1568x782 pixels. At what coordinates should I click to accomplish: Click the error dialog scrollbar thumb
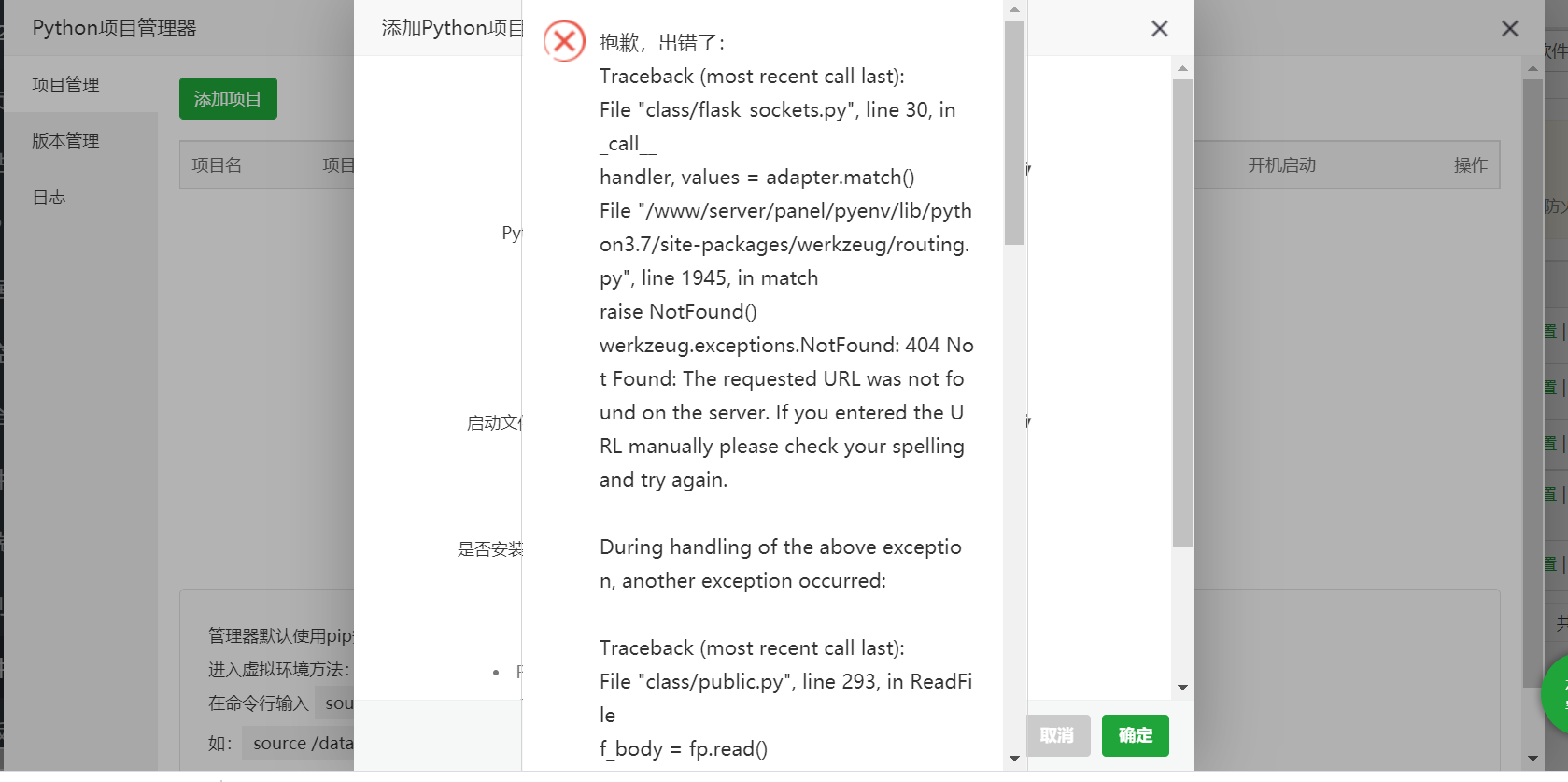pyautogui.click(x=1014, y=131)
